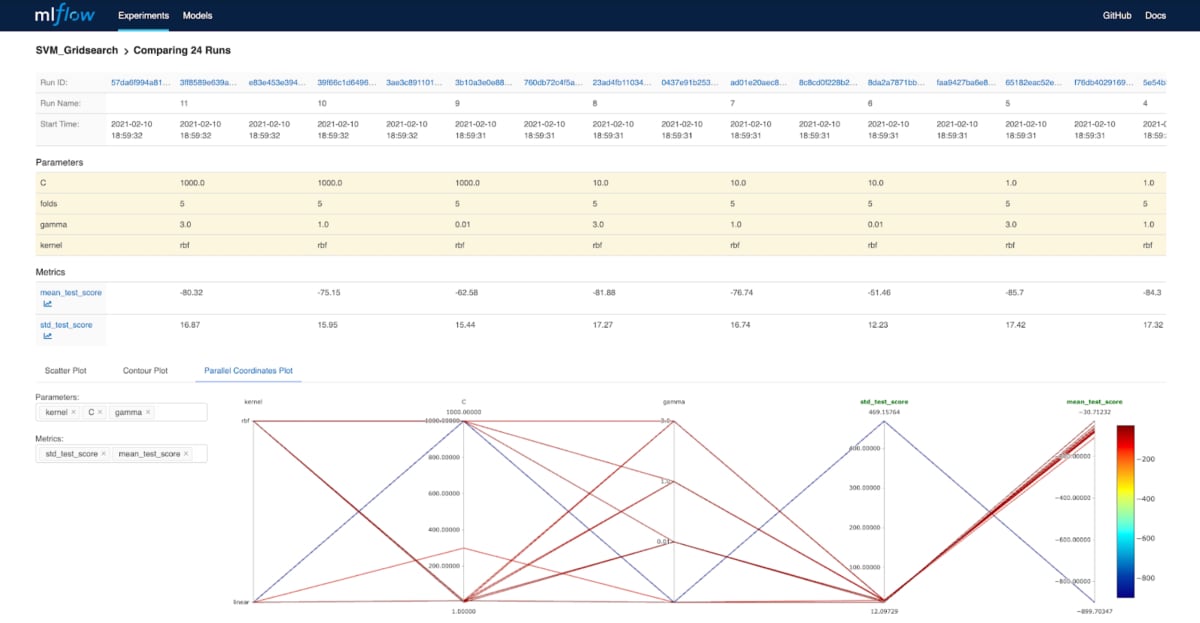Click std_test_score value 16.87

point(189,325)
